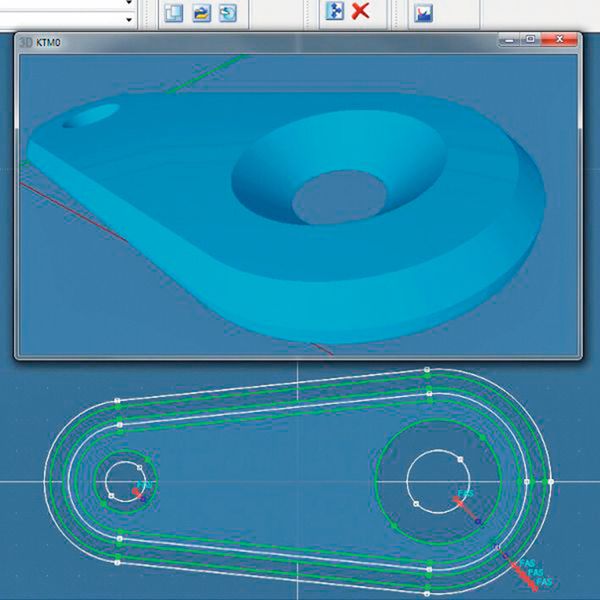Select white inner circle of large hole

tap(438, 481)
